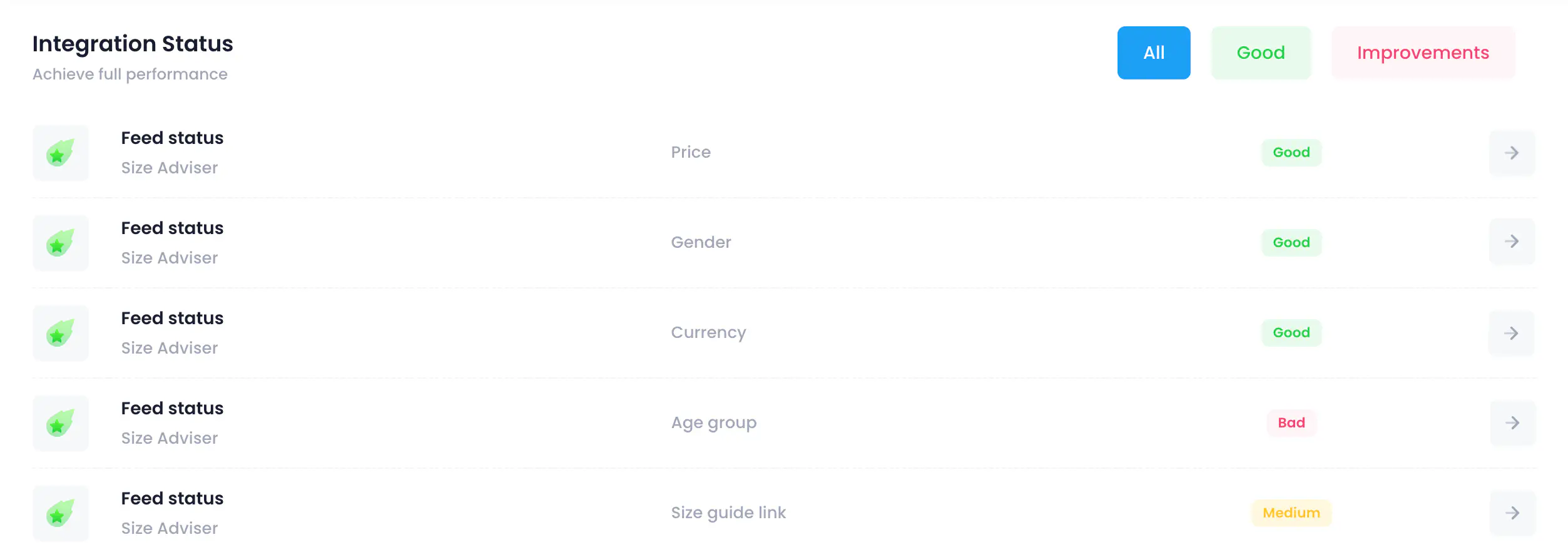
Task: Click the arrow for Size guide link
Action: point(1512,513)
